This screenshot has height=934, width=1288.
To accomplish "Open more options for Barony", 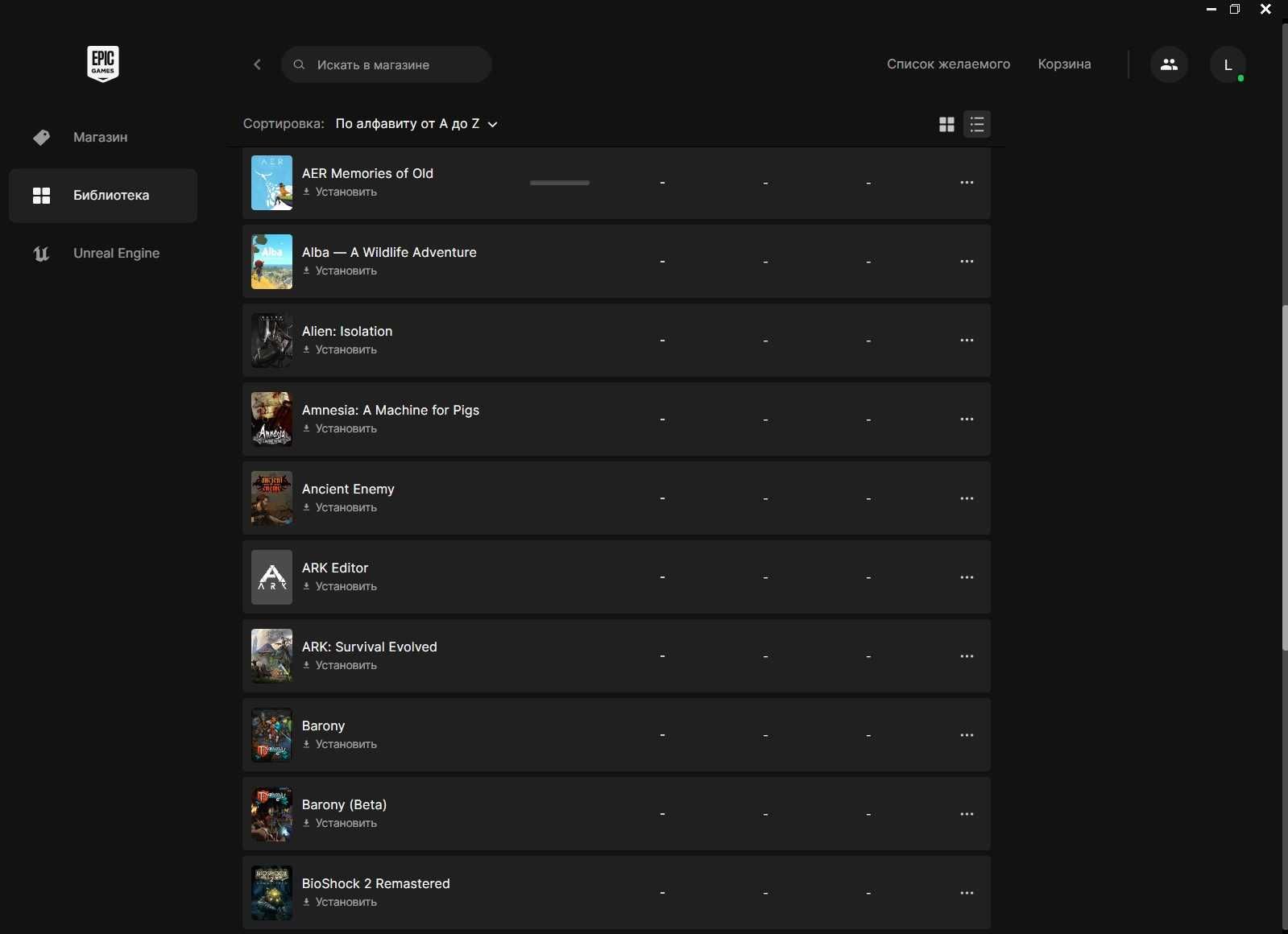I will [x=967, y=735].
